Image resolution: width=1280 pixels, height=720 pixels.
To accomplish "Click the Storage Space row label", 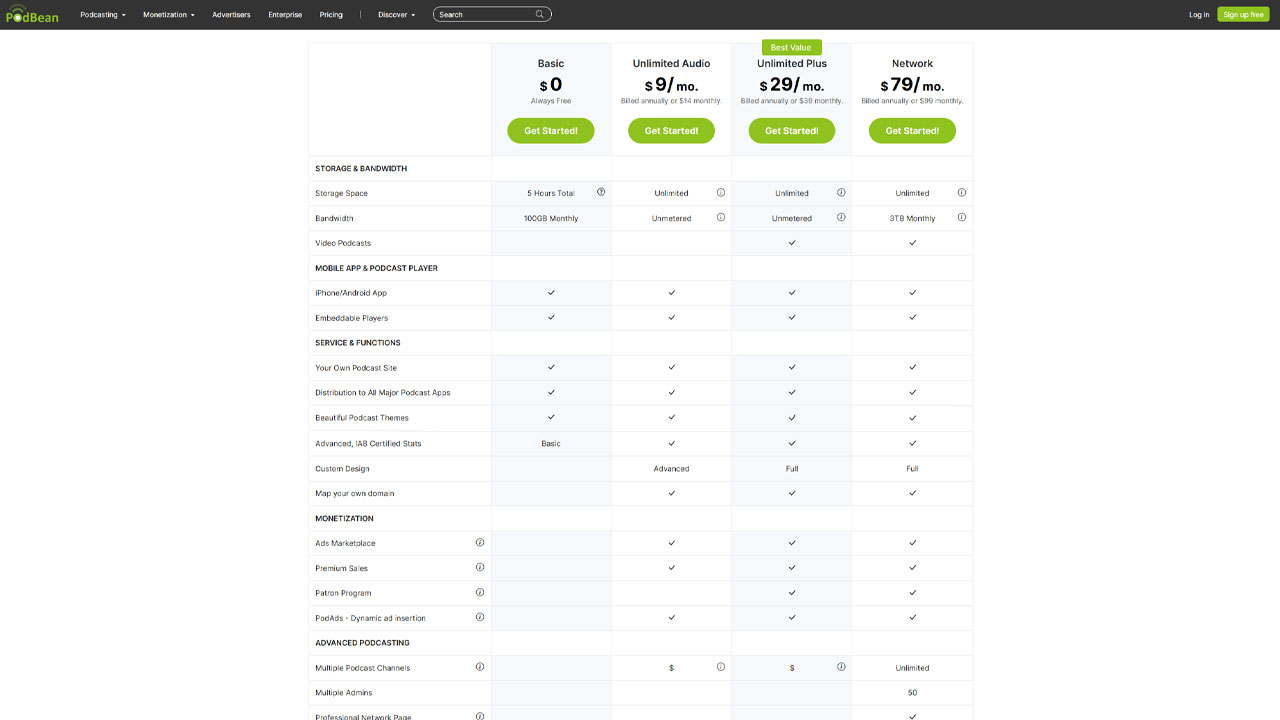I will [x=341, y=193].
